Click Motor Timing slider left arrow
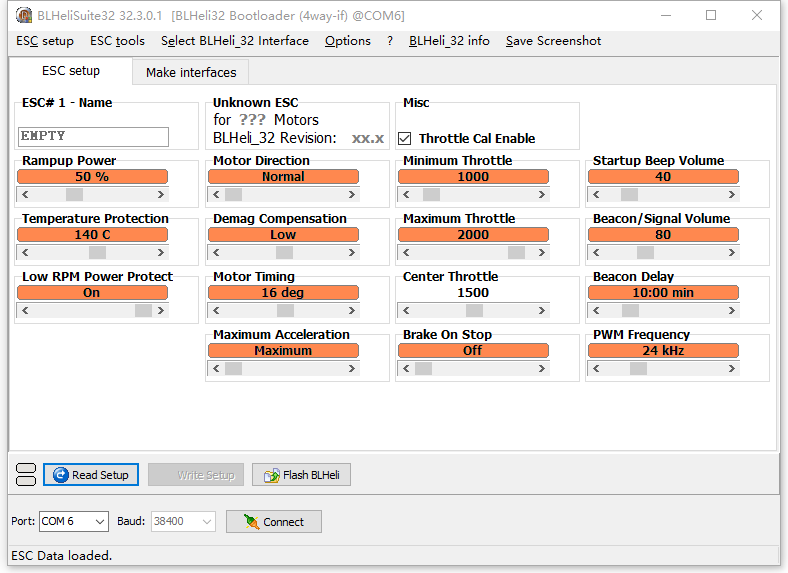 216,311
